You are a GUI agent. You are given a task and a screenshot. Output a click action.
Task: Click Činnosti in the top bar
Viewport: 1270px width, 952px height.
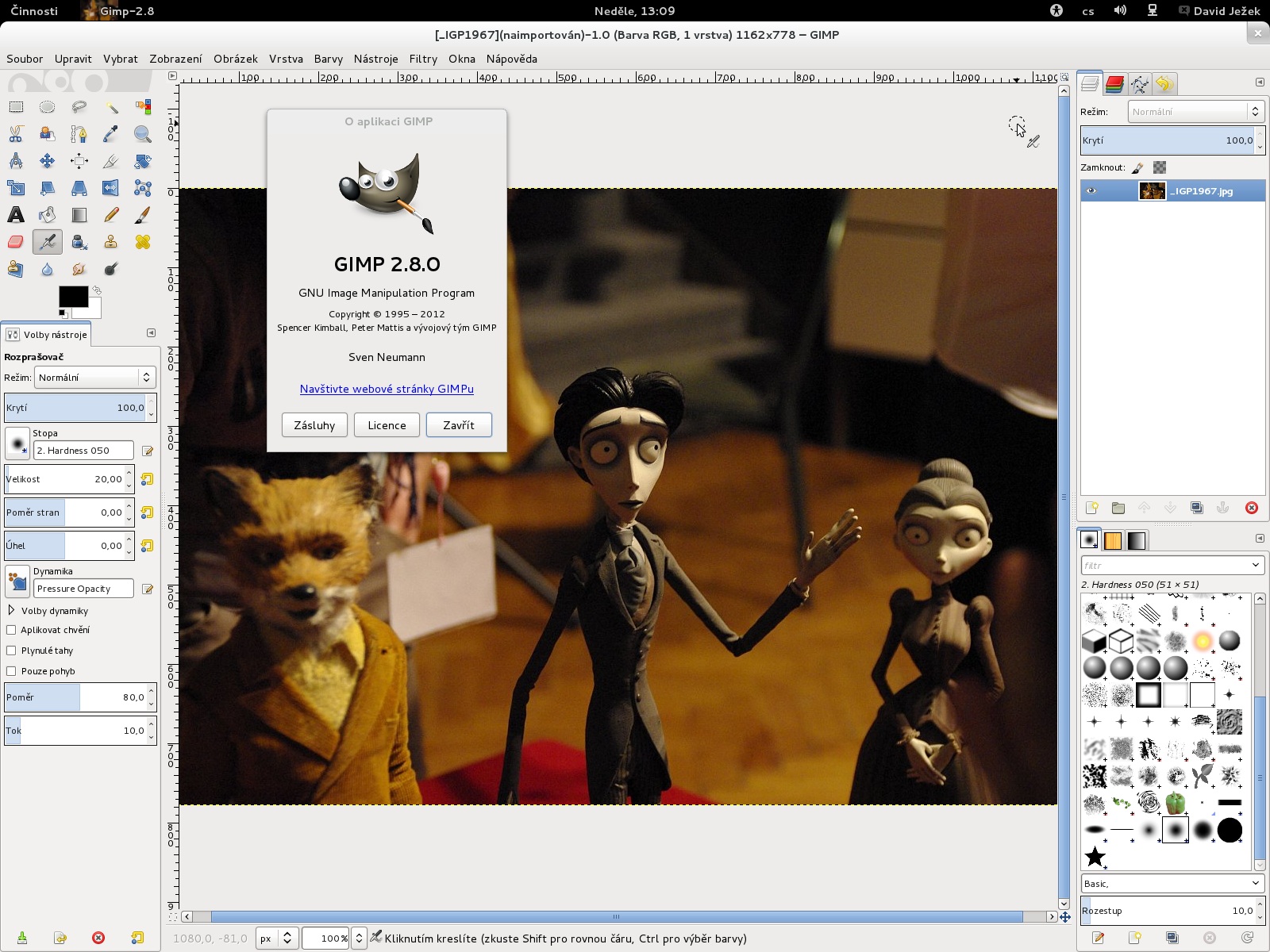[34, 11]
